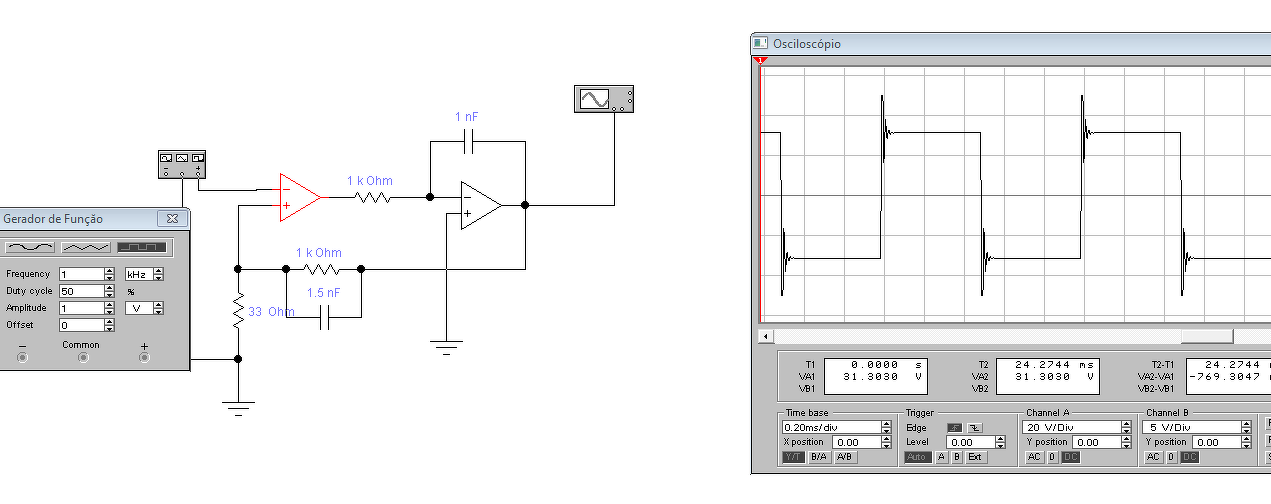Select the sine wave waveform button

coord(30,246)
